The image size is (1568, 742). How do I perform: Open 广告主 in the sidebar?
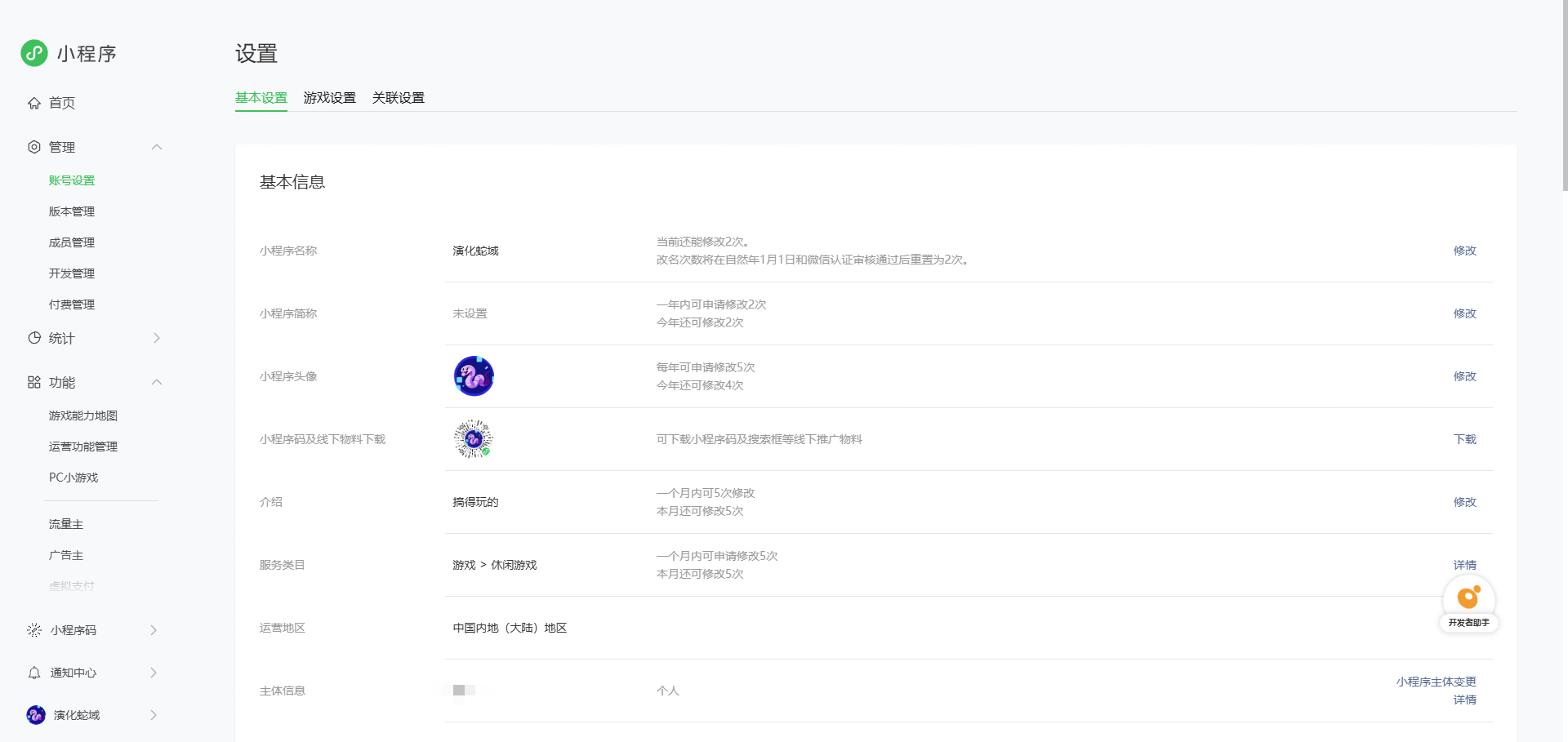tap(66, 555)
